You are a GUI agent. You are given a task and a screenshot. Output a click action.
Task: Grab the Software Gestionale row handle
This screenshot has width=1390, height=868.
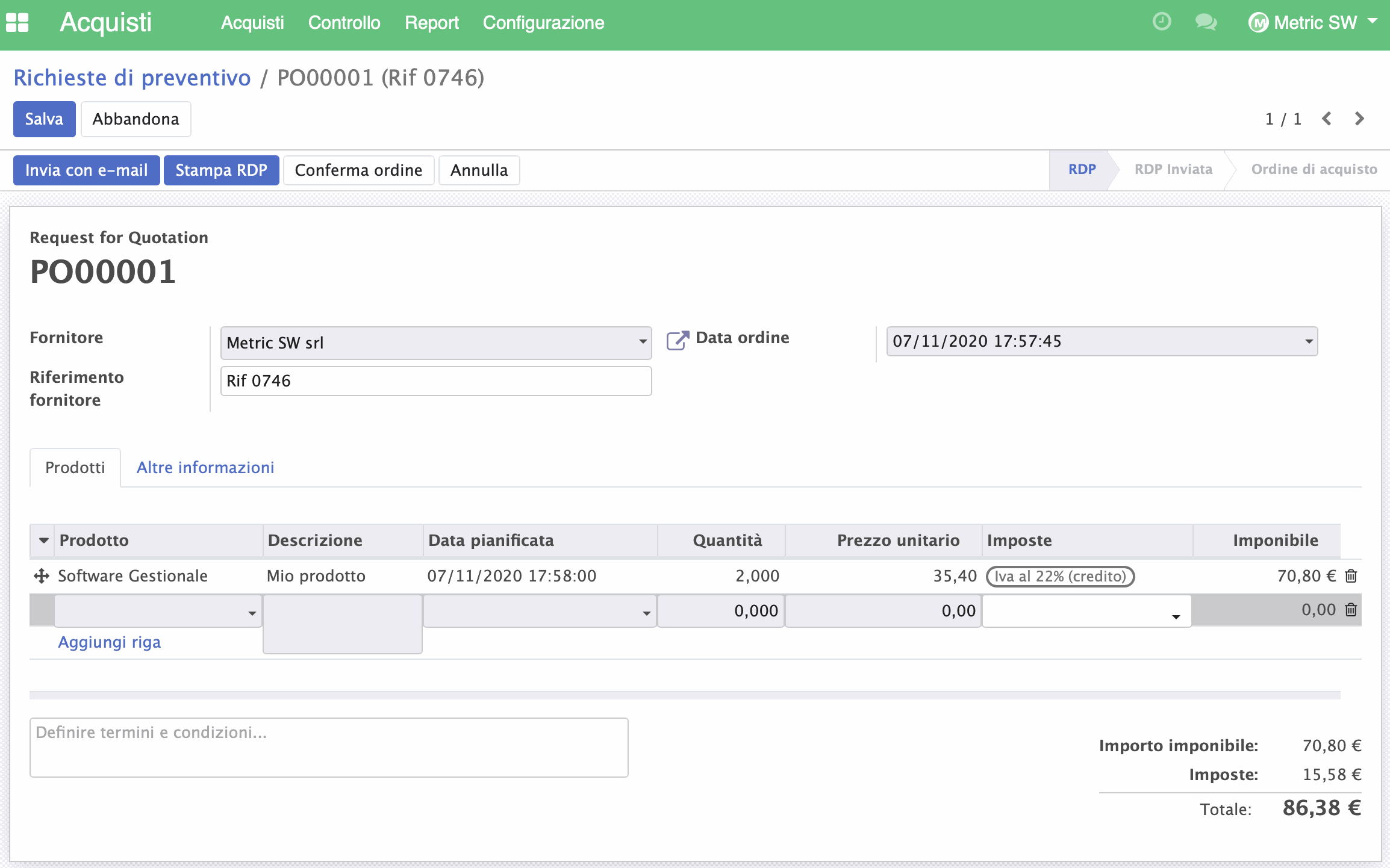tap(42, 576)
